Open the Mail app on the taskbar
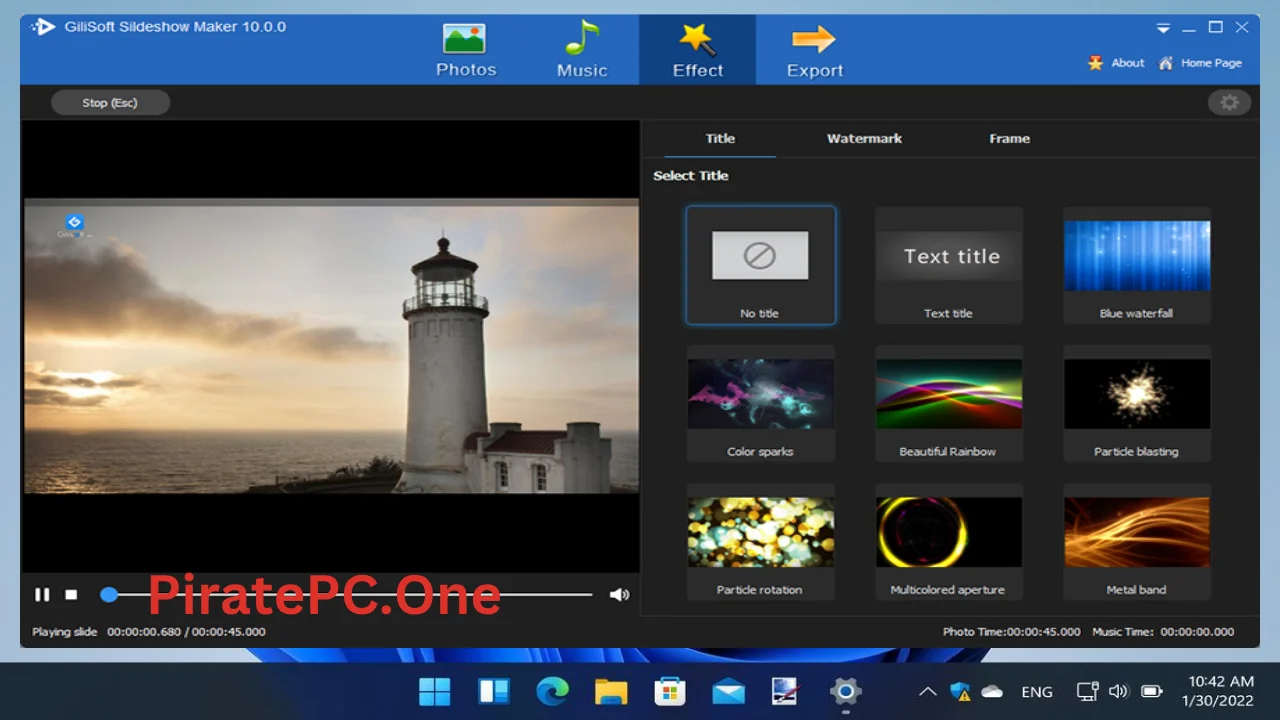 (x=728, y=691)
